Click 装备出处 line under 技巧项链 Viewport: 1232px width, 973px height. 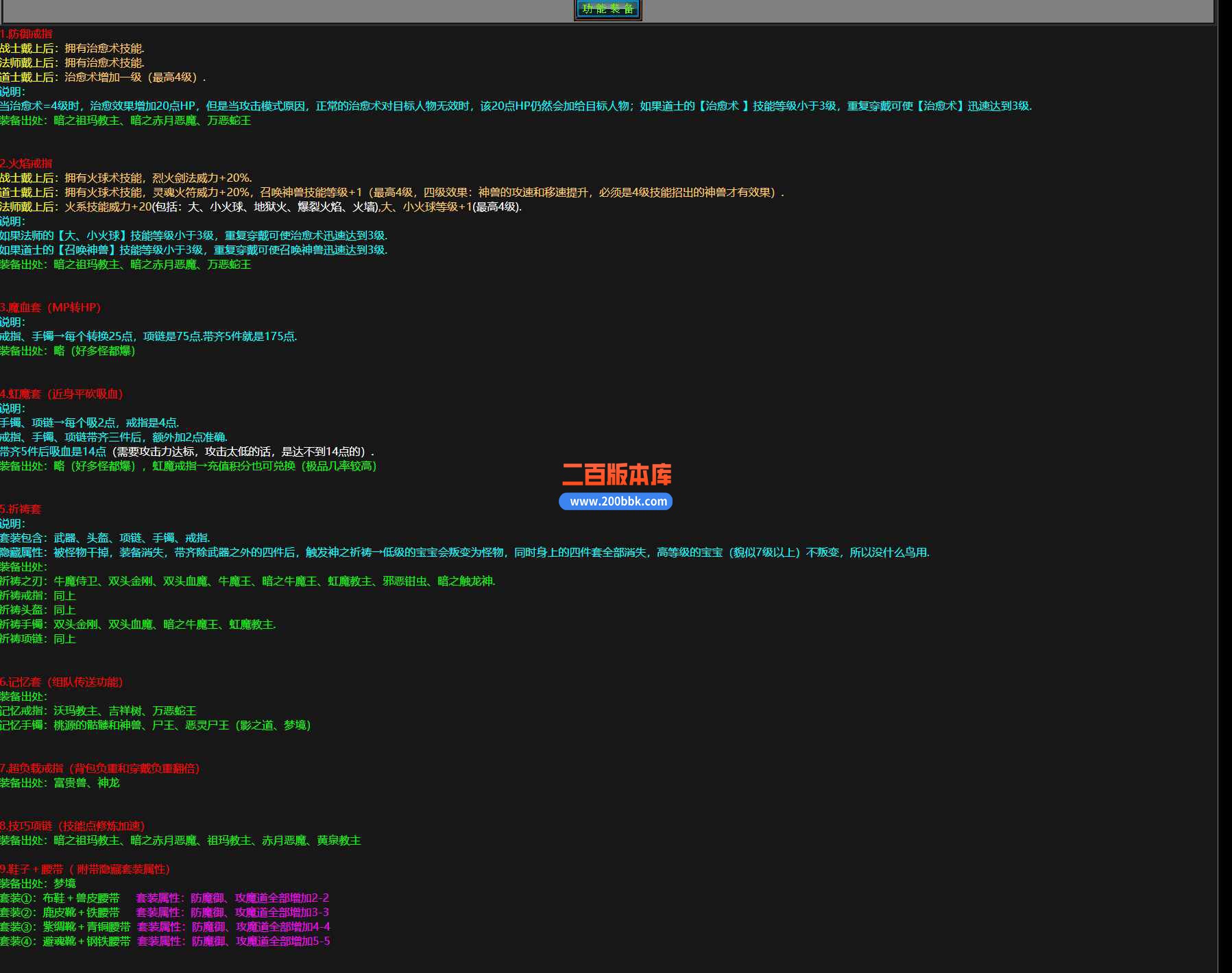(x=180, y=840)
